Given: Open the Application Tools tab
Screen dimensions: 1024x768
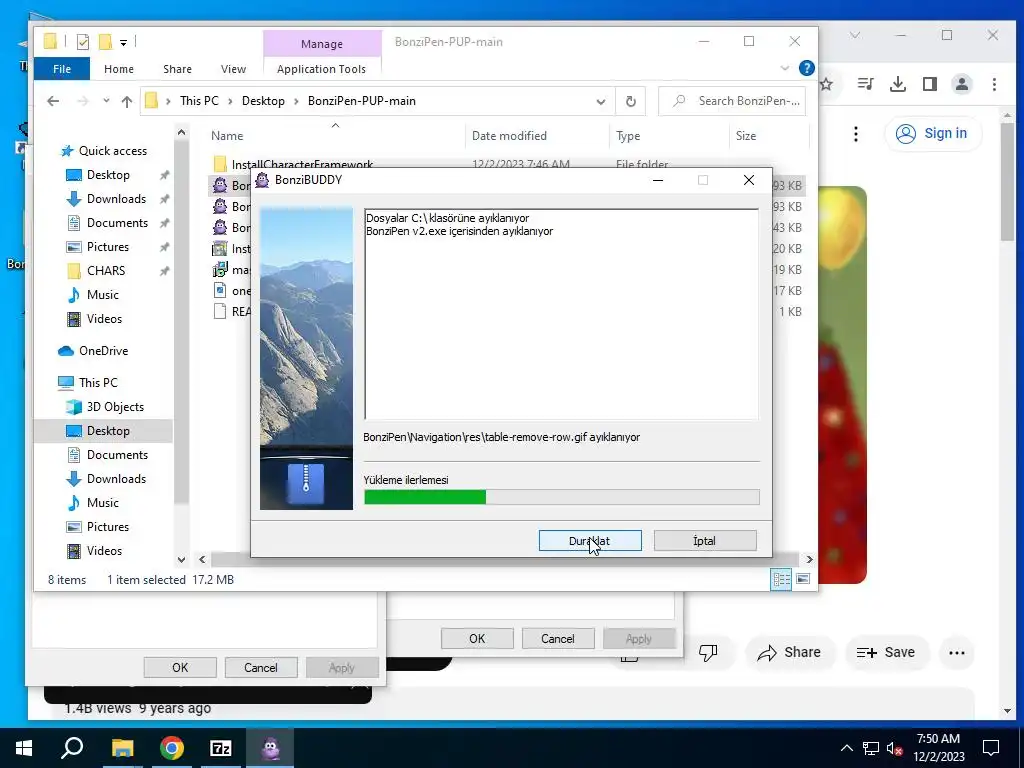Looking at the screenshot, I should tap(321, 69).
